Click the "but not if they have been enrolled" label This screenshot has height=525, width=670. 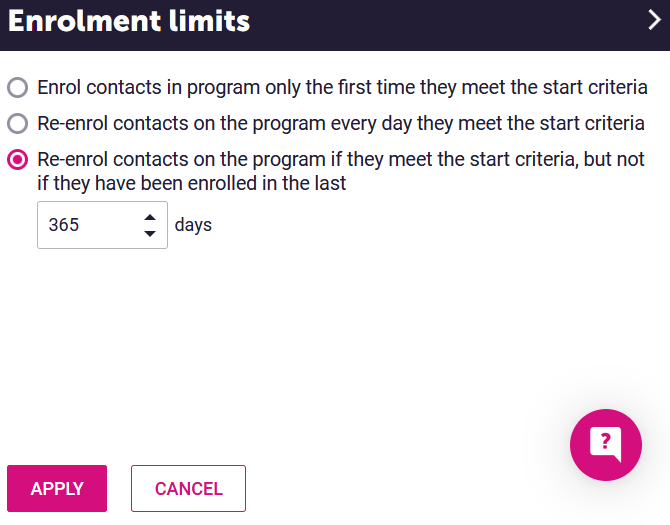(341, 171)
